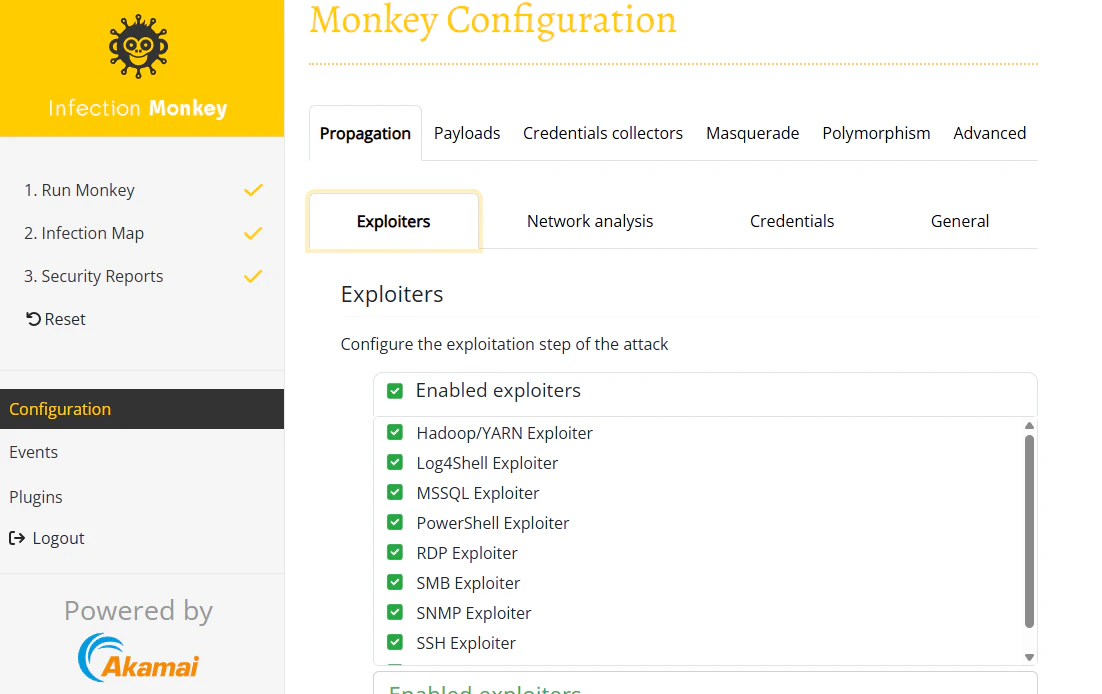Uncheck the SNMP Exploiter checkbox
The width and height of the screenshot is (1102, 694).
pyautogui.click(x=395, y=612)
